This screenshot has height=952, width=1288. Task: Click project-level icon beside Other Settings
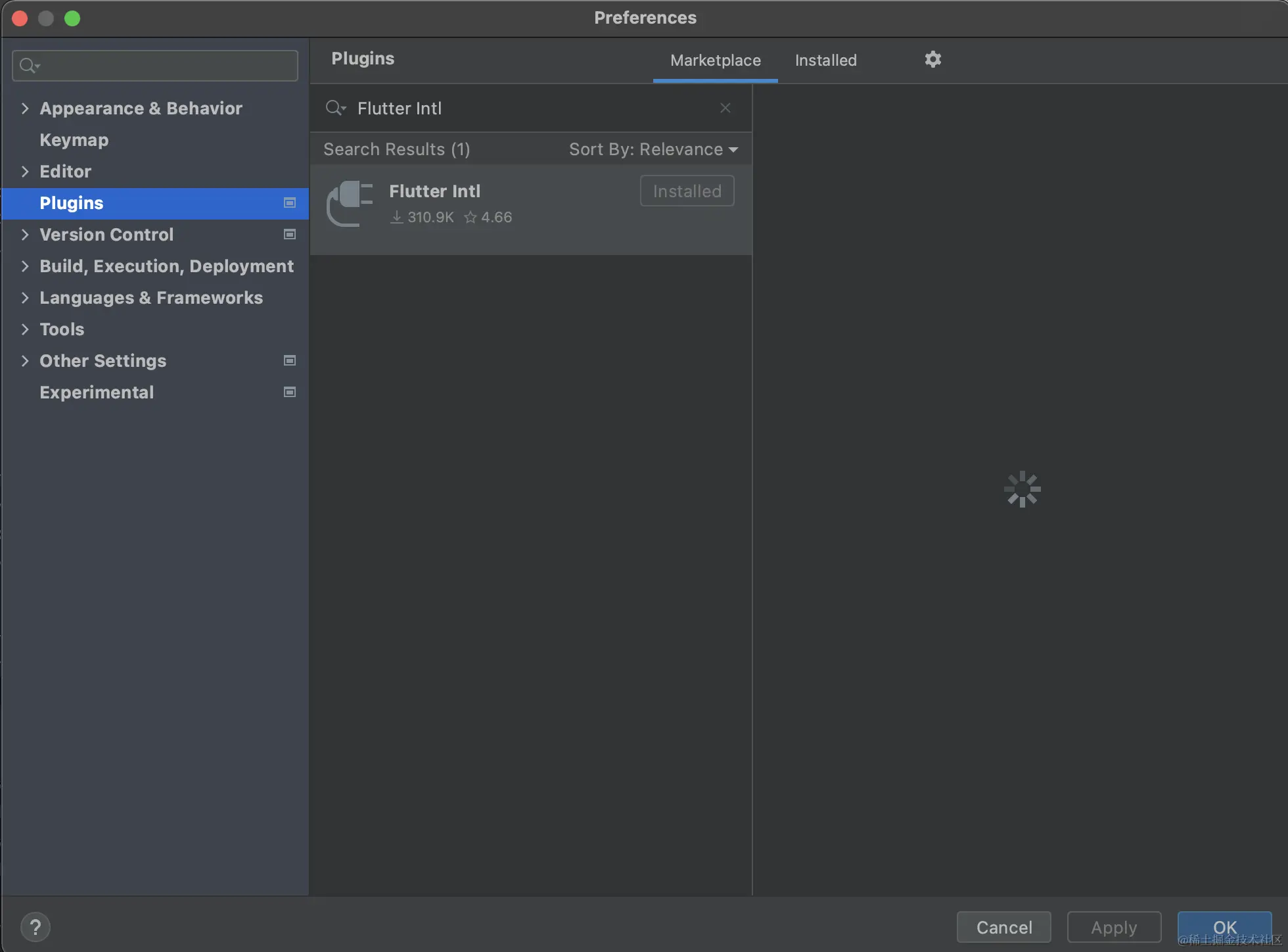click(289, 360)
